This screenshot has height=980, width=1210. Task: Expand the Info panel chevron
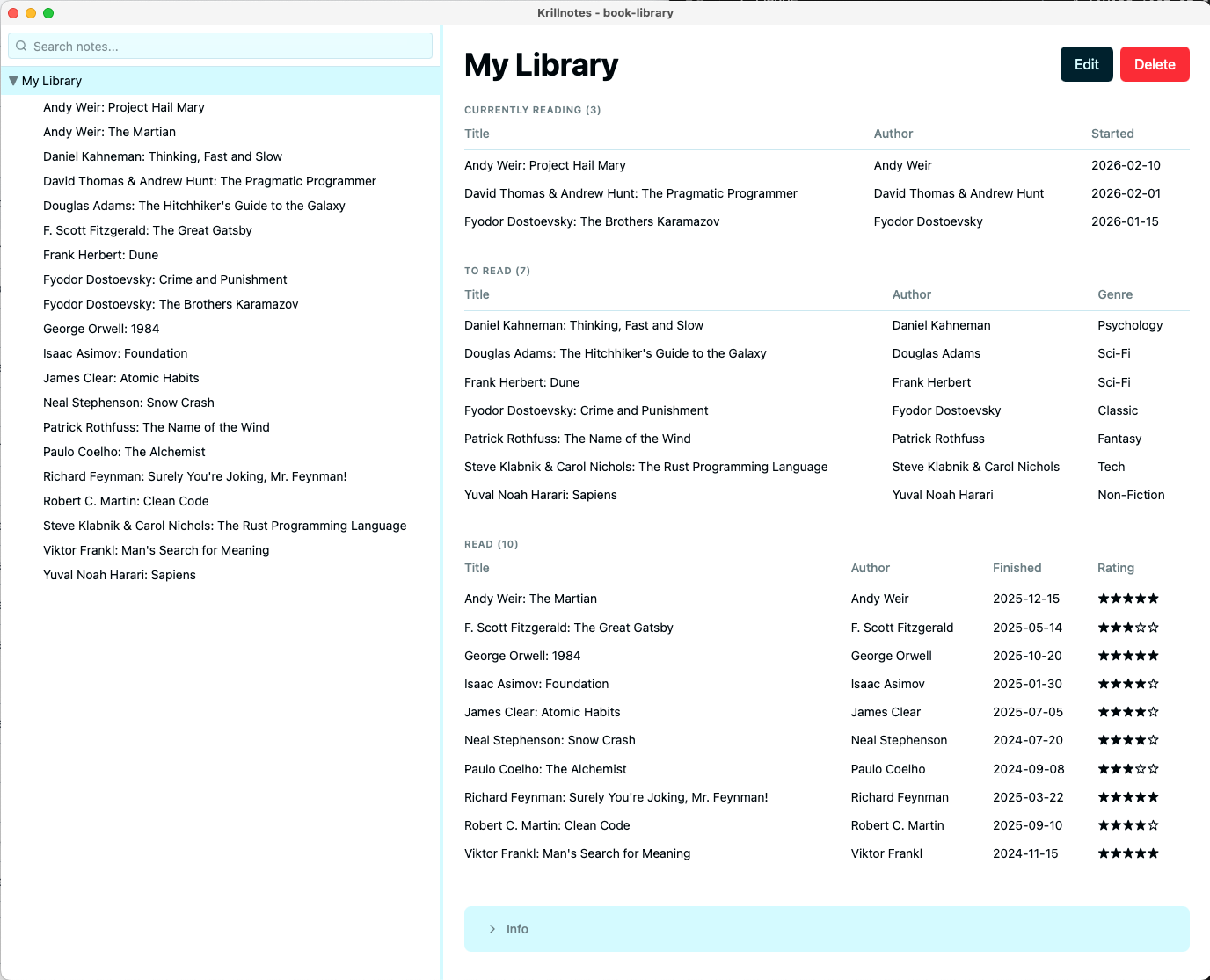coord(492,929)
